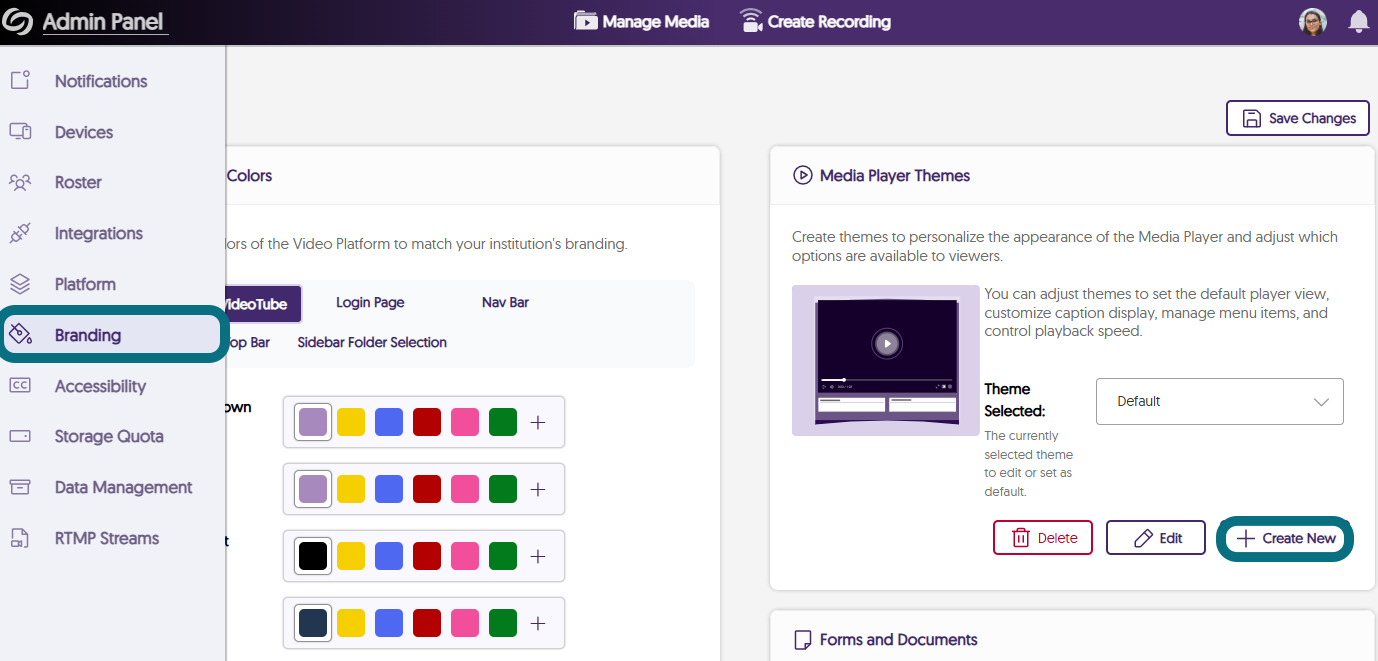This screenshot has width=1378, height=661.
Task: Choose red in the row with the black swatch
Action: coord(427,556)
